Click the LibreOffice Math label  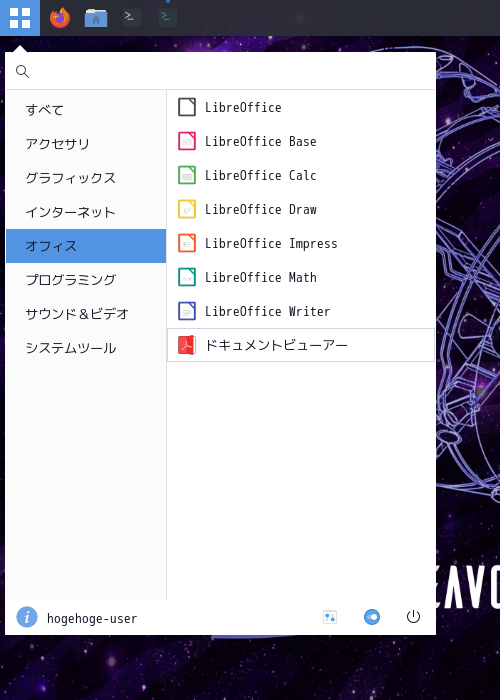[261, 277]
